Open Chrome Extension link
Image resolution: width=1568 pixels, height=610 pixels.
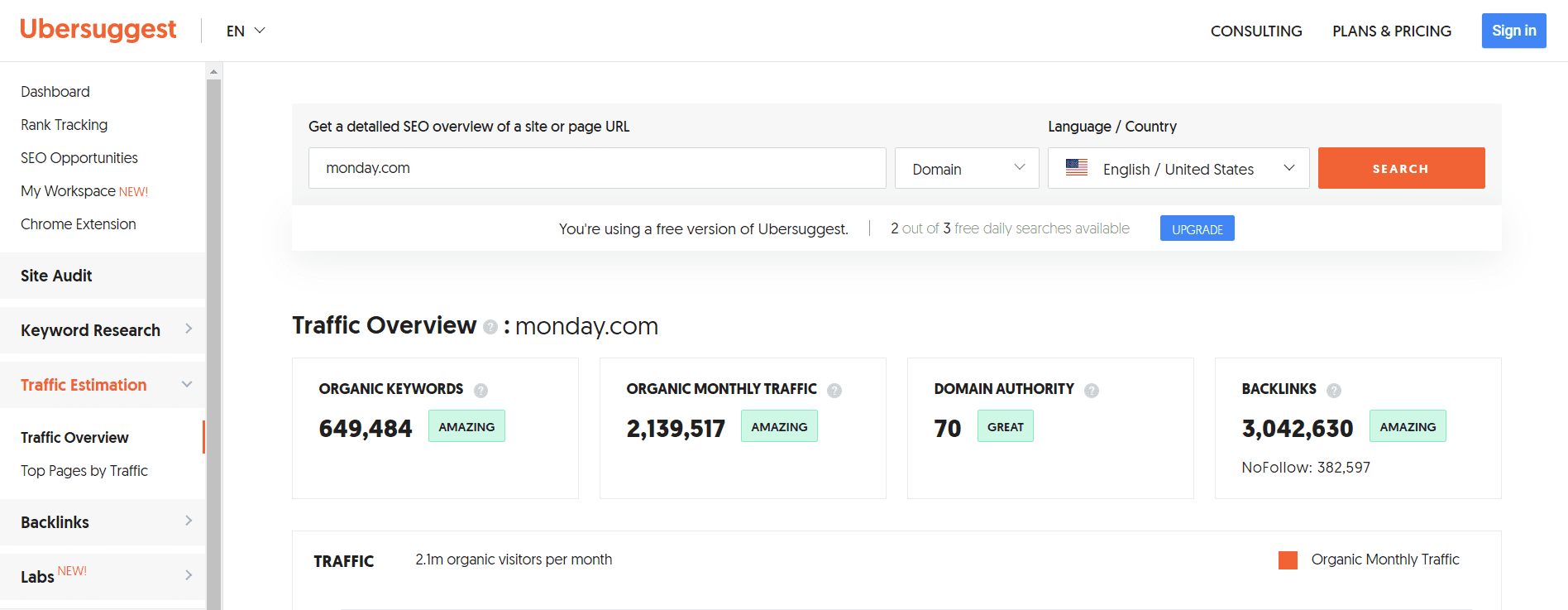pos(79,224)
